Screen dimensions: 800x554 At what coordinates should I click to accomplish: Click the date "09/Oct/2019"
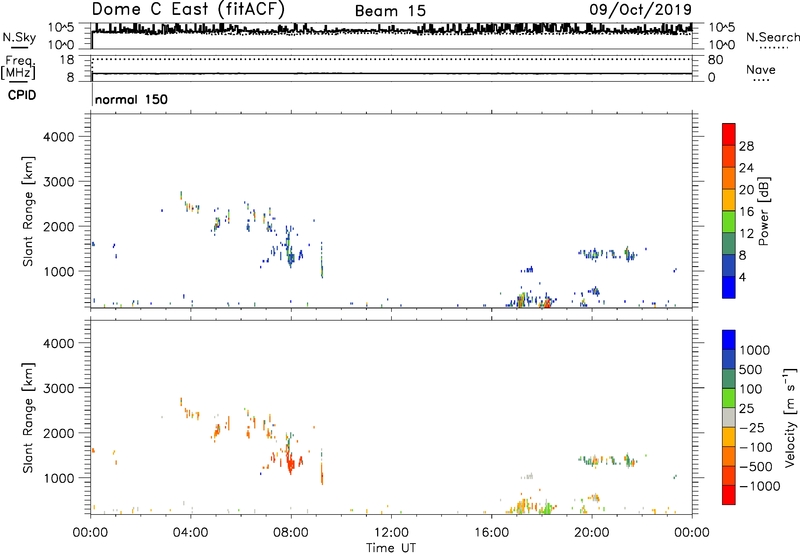point(641,10)
